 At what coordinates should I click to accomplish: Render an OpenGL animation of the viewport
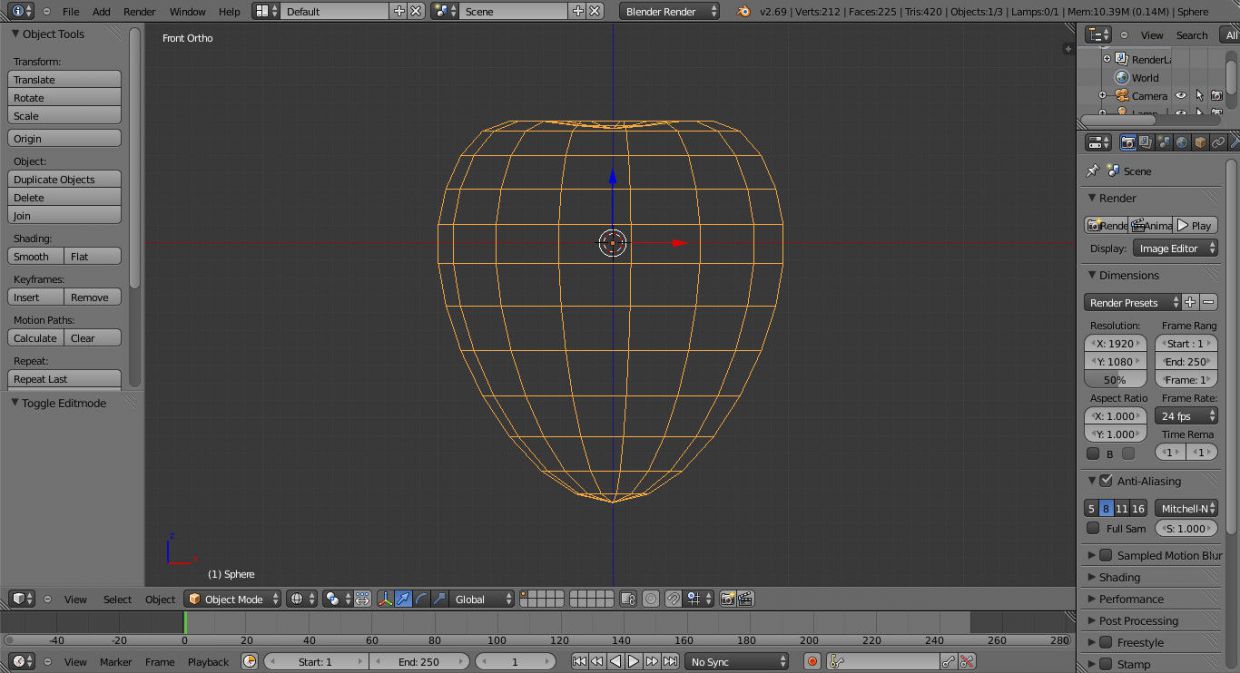[x=745, y=599]
